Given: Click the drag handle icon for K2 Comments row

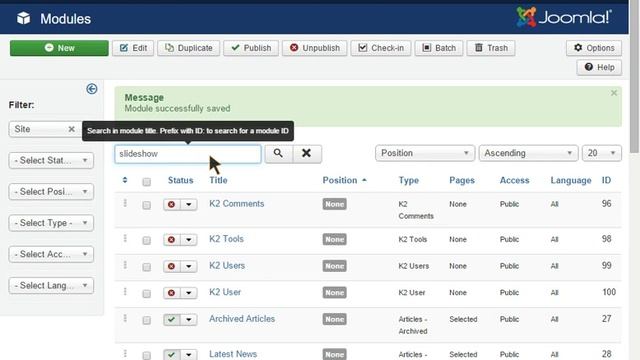Looking at the screenshot, I should coord(125,203).
